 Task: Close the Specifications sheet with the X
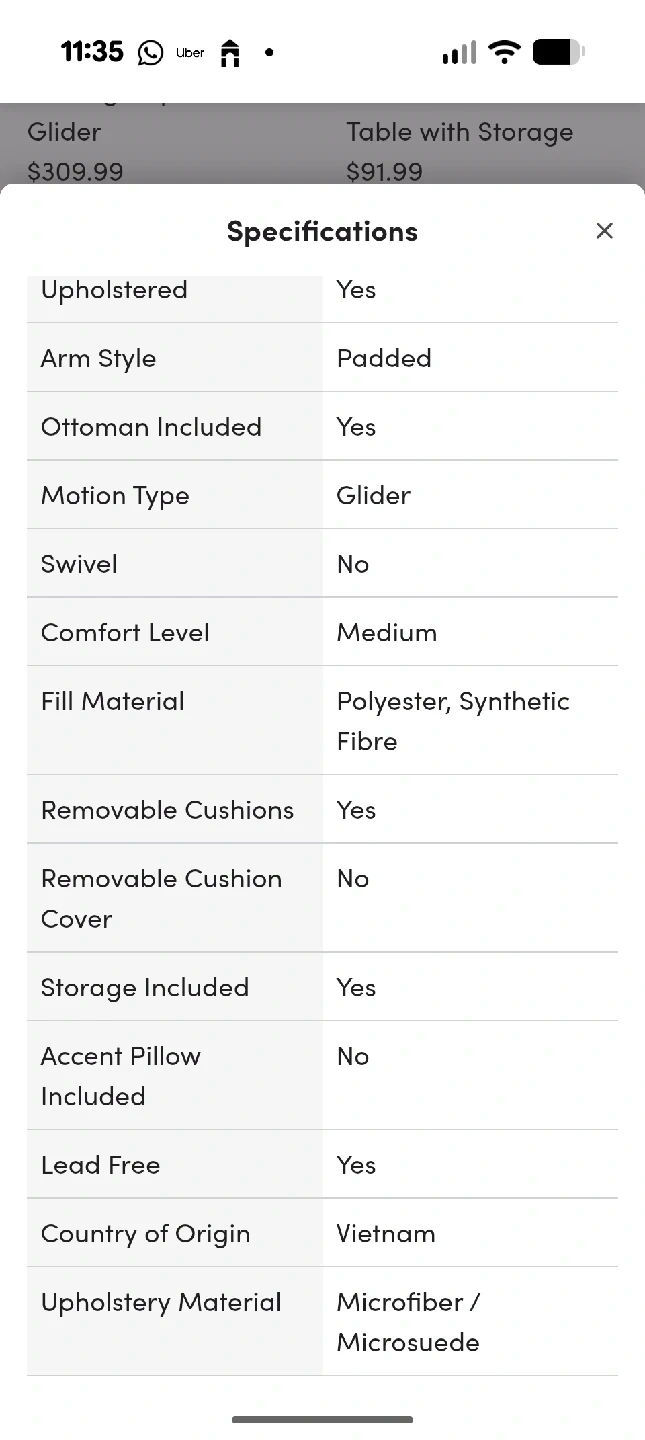tap(604, 231)
